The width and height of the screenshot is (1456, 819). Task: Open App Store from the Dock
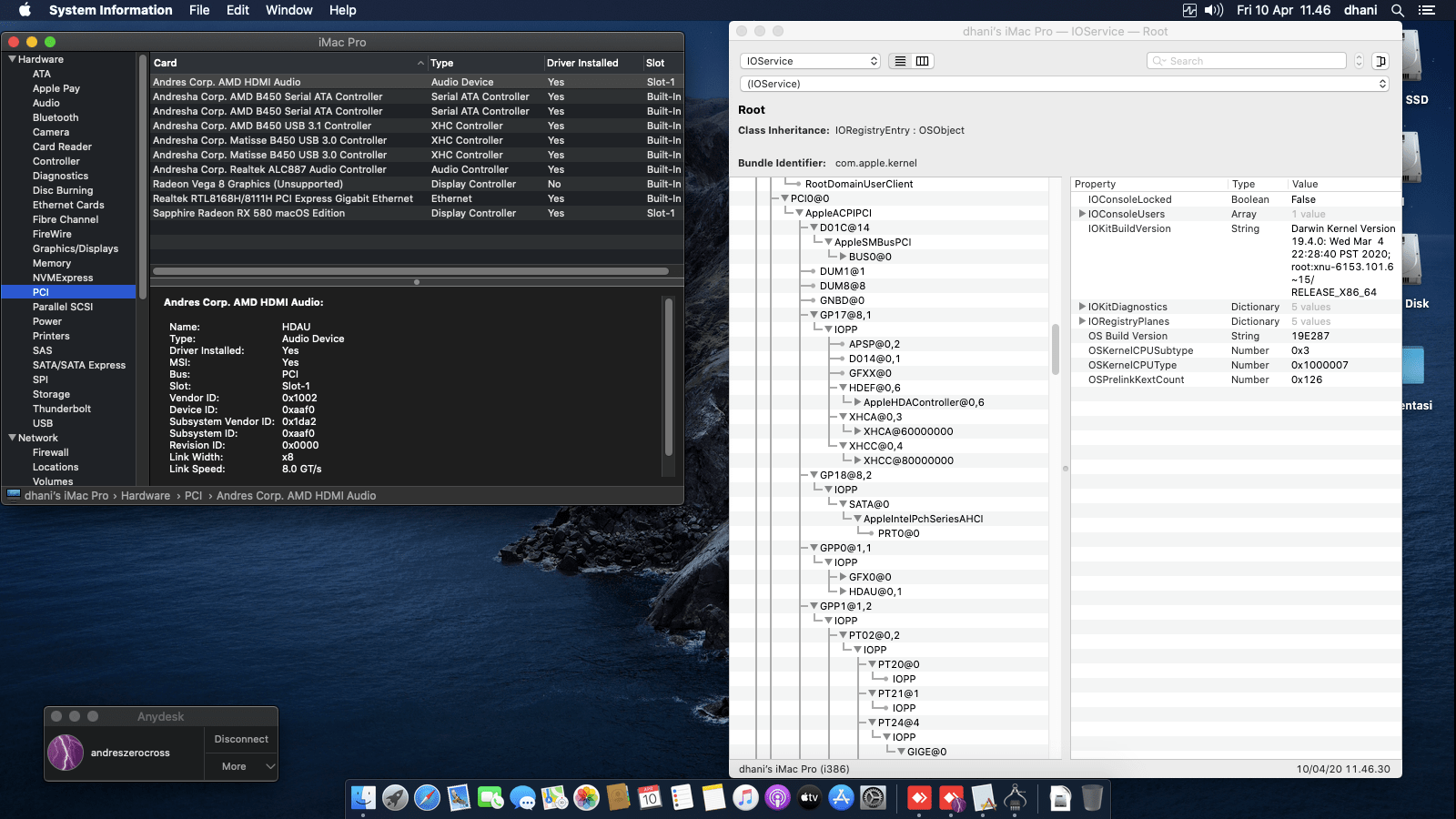tap(841, 798)
